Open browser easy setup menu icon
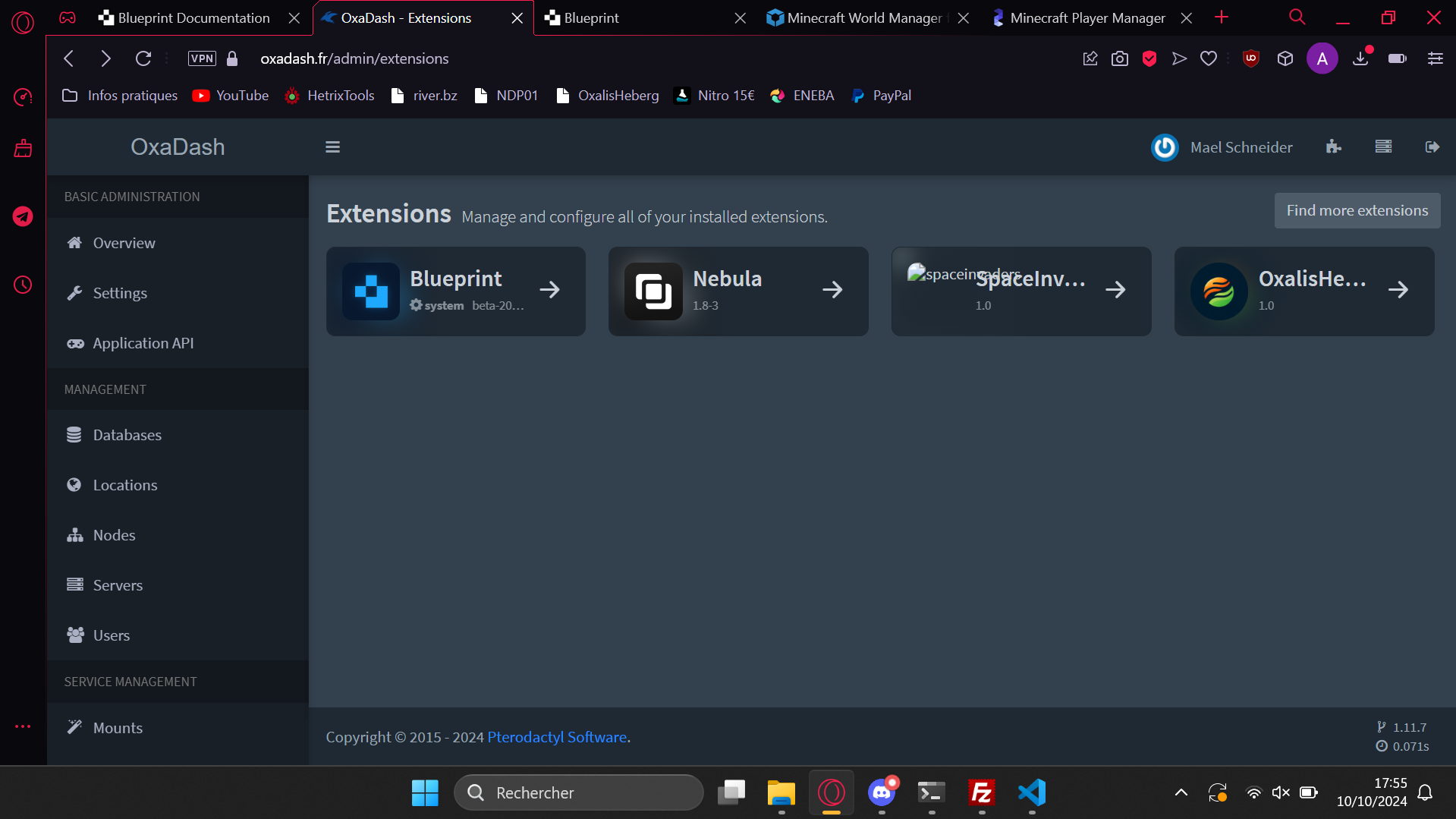Image resolution: width=1456 pixels, height=819 pixels. [x=1435, y=58]
